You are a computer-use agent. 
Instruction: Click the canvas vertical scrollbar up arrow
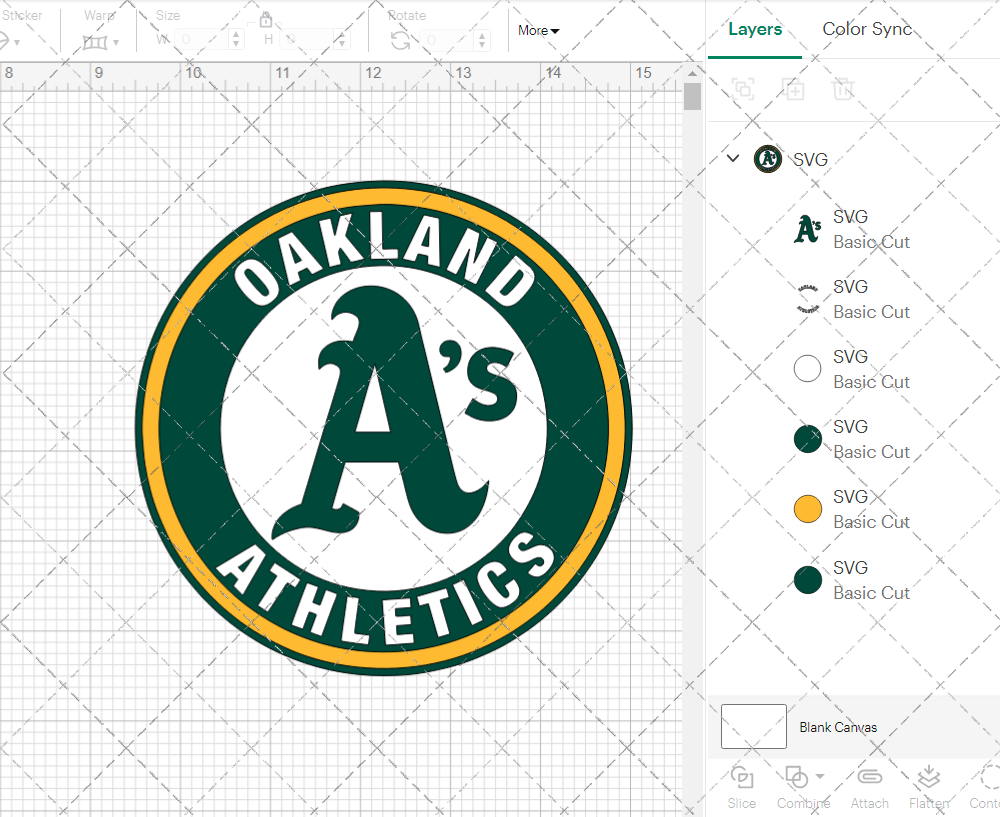coord(693,73)
